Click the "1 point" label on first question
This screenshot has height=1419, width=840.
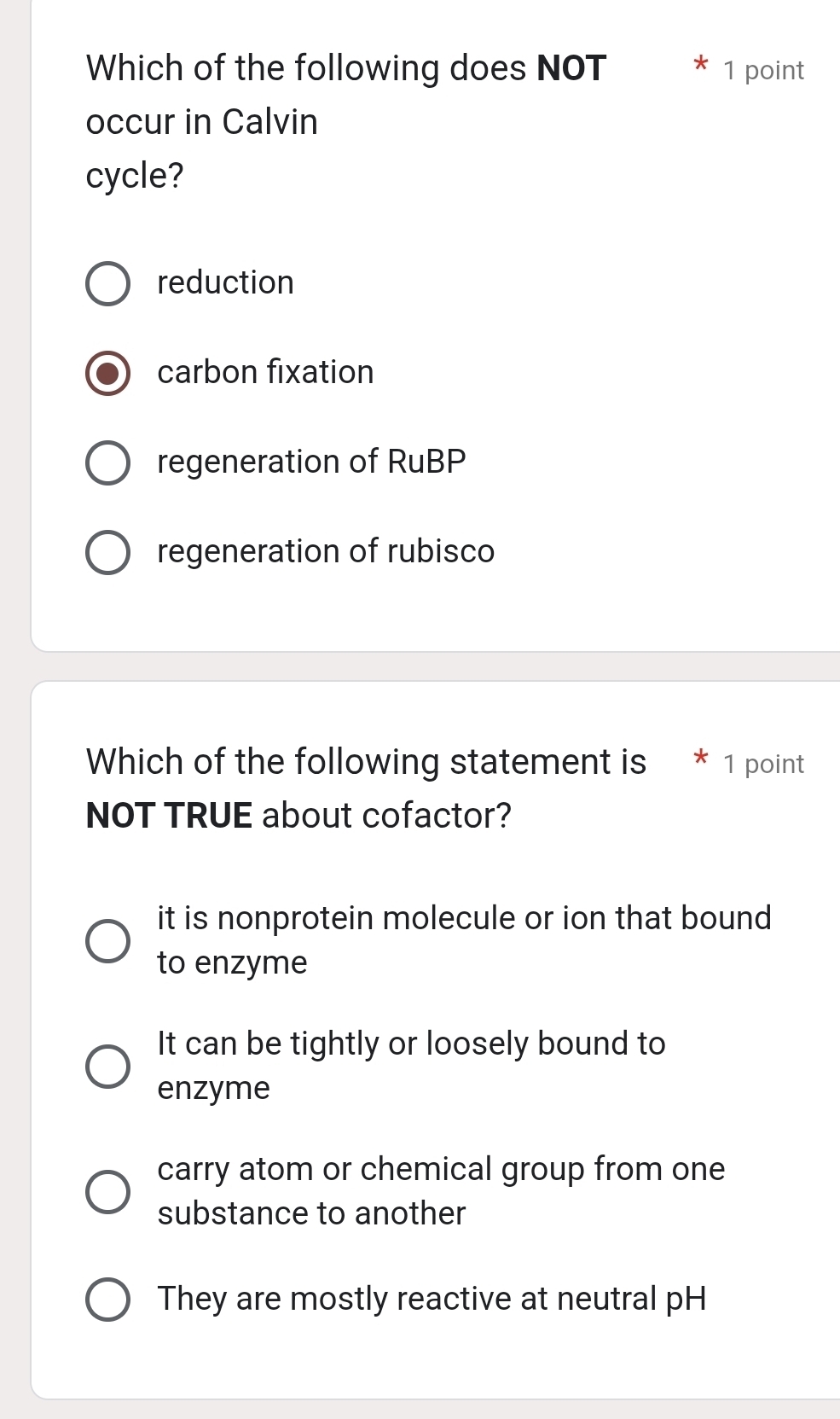point(762,70)
